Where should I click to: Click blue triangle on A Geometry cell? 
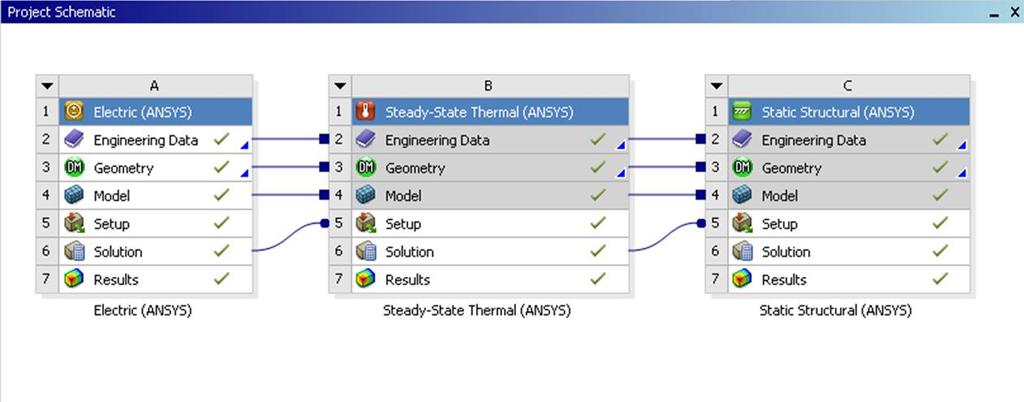coord(244,174)
